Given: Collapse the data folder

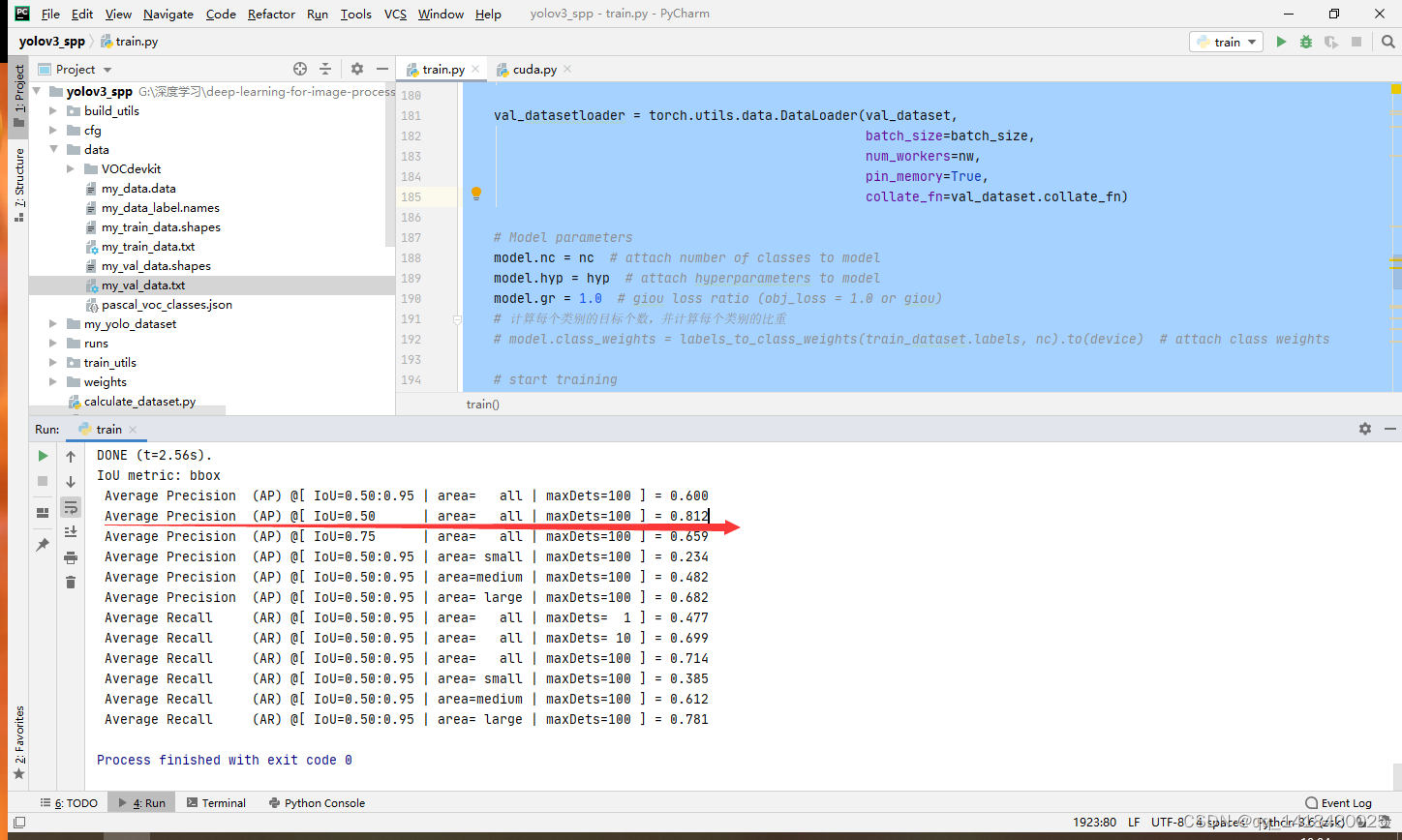Looking at the screenshot, I should pyautogui.click(x=53, y=149).
